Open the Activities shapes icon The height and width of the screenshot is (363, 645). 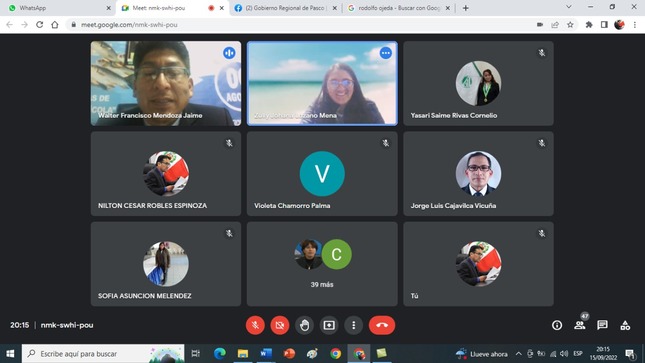[x=625, y=325]
